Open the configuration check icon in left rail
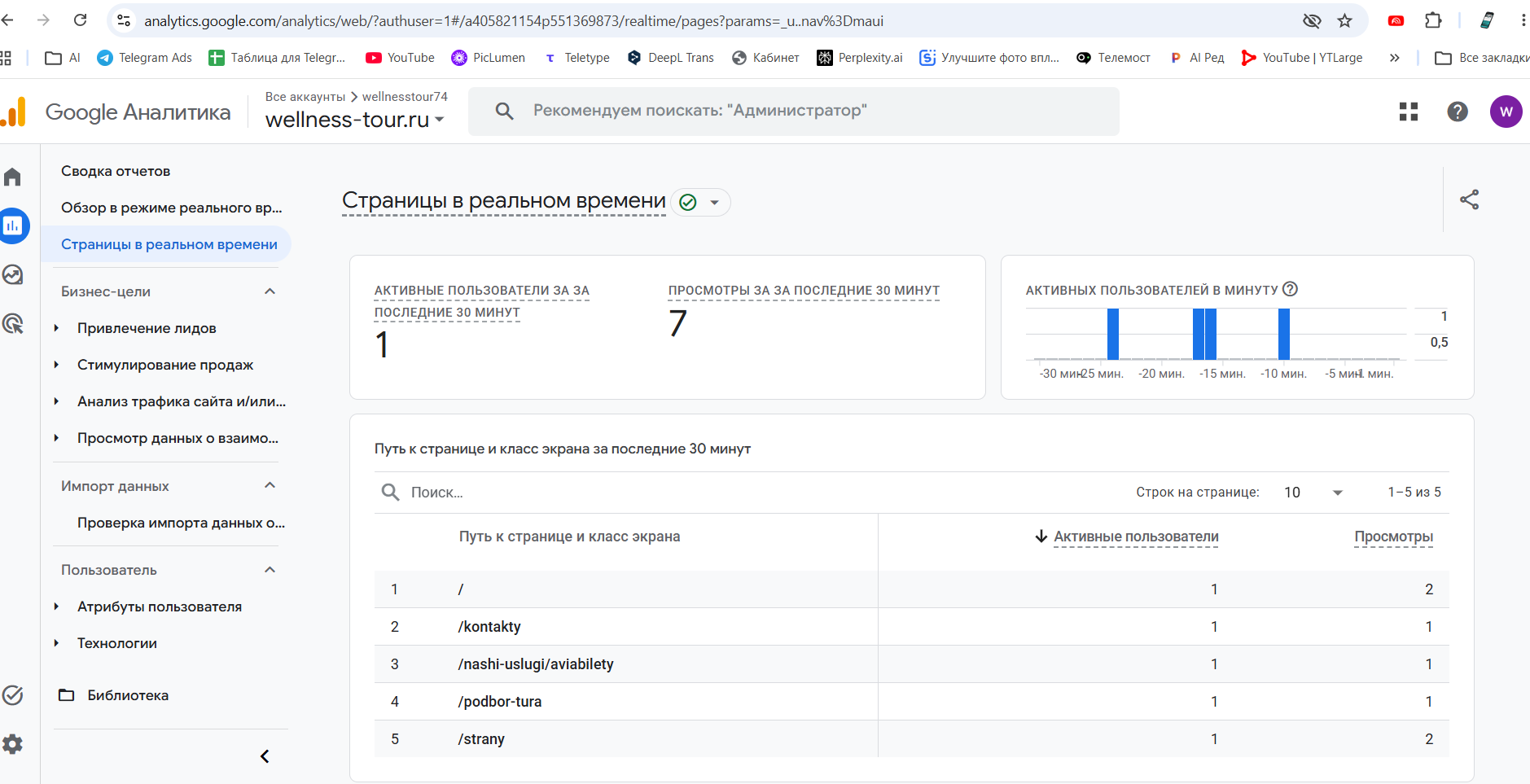The height and width of the screenshot is (784, 1530). pos(12,694)
